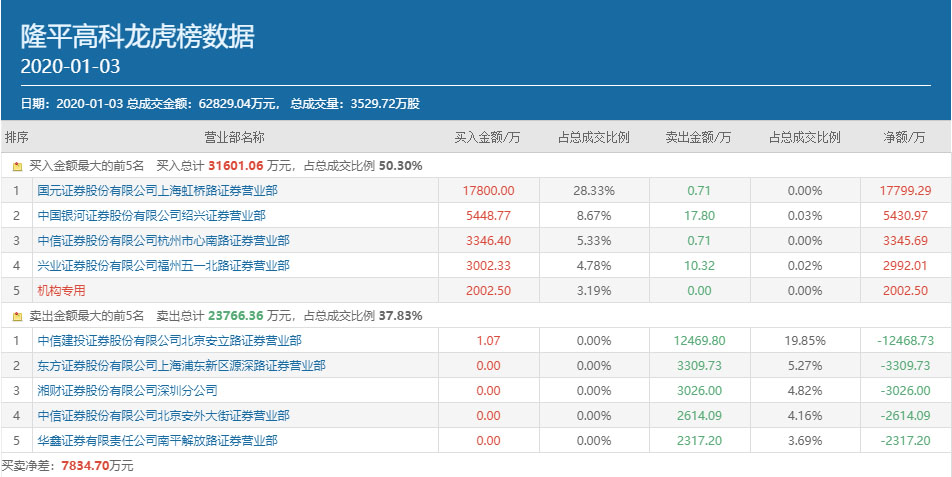Click the 买入金额/万 column header
This screenshot has height=477, width=952.
pos(488,137)
